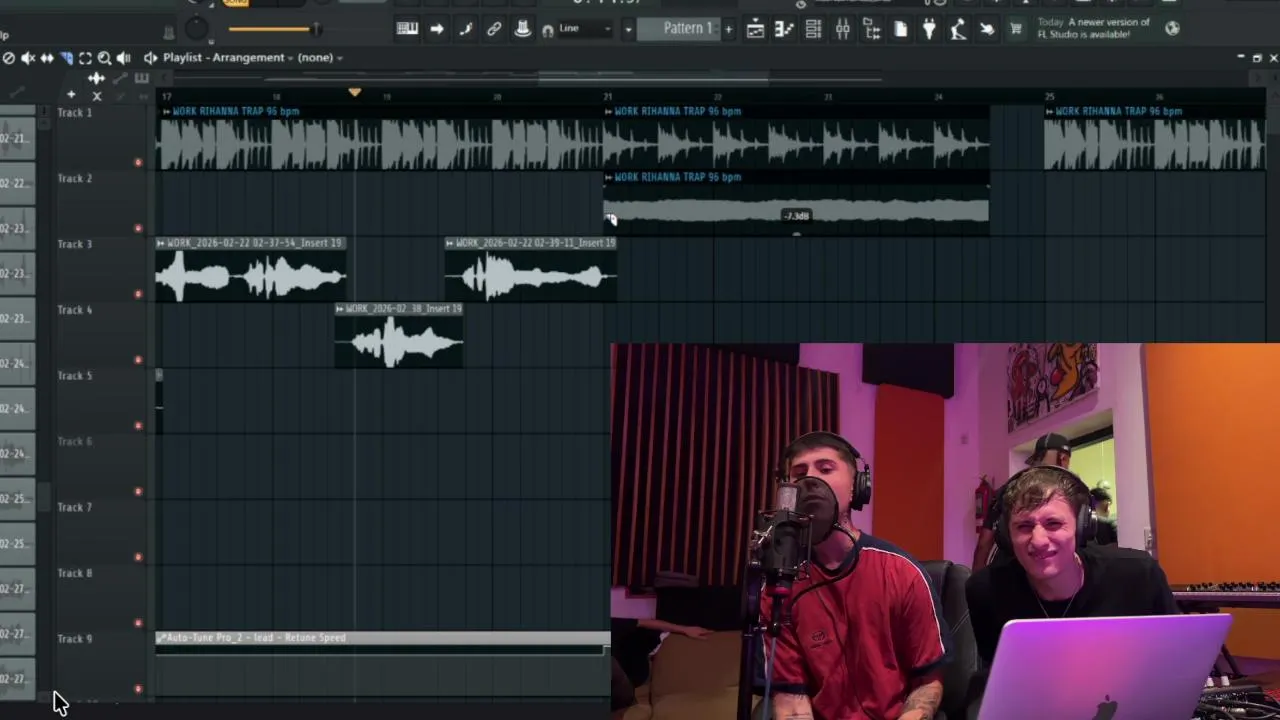Select the speaker playback tool icon
The height and width of the screenshot is (720, 1280).
(x=123, y=58)
